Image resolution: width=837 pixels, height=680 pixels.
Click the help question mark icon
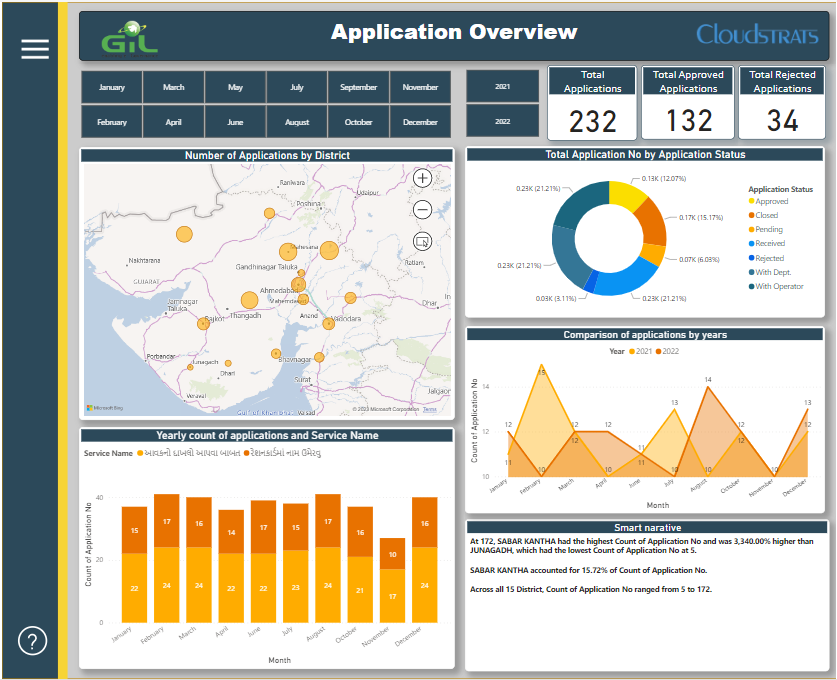[32, 641]
